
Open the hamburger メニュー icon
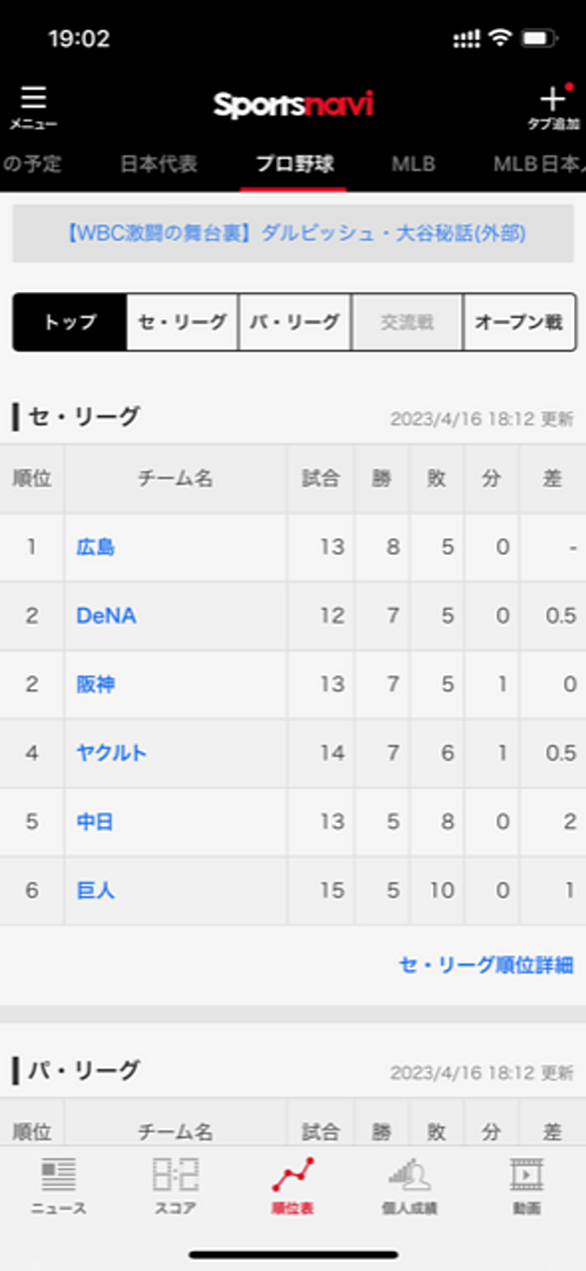point(33,98)
